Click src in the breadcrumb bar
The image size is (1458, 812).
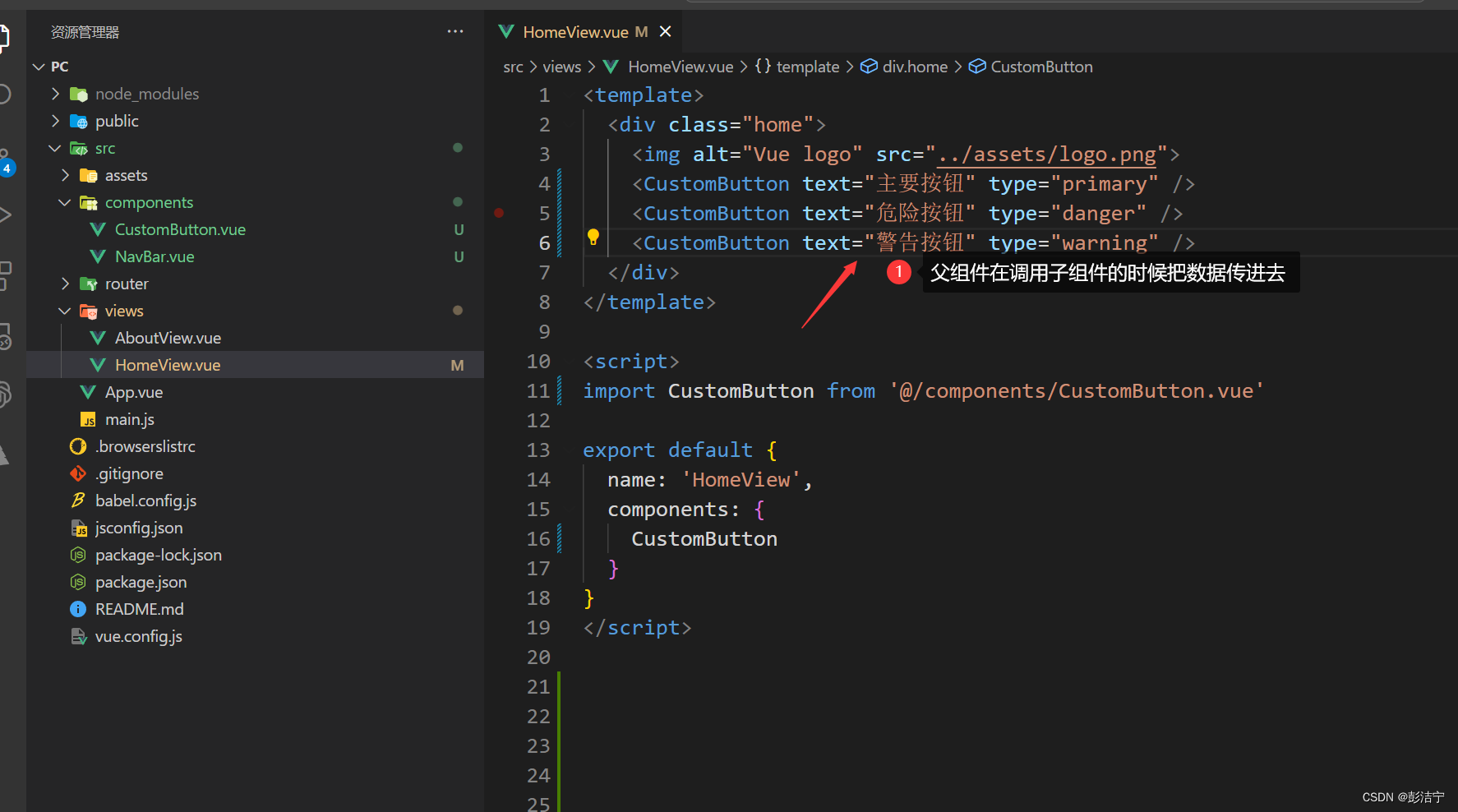click(513, 67)
